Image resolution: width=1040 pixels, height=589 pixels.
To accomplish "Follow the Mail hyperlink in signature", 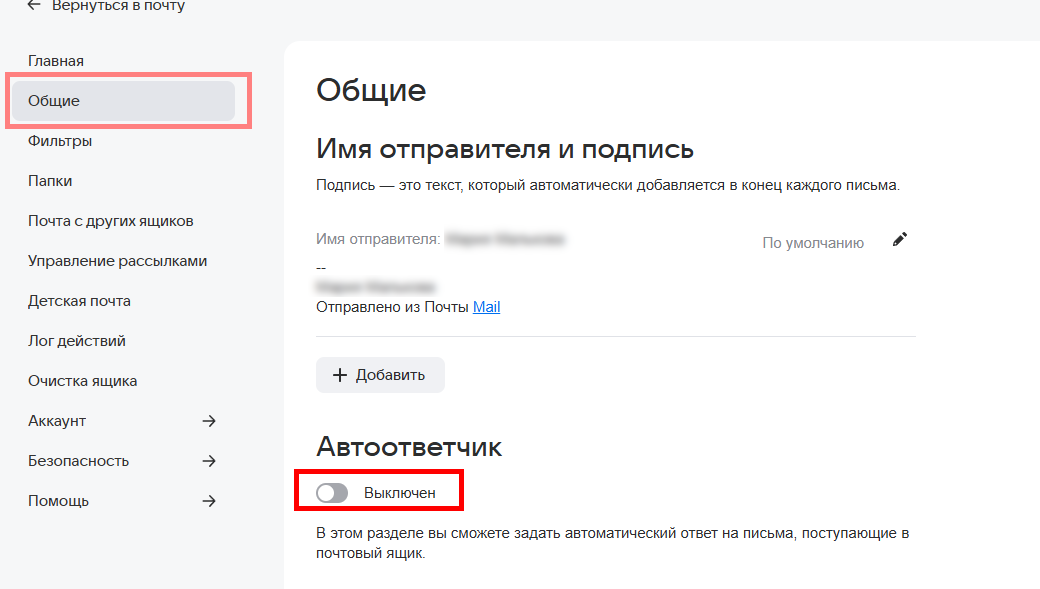I will [x=486, y=307].
